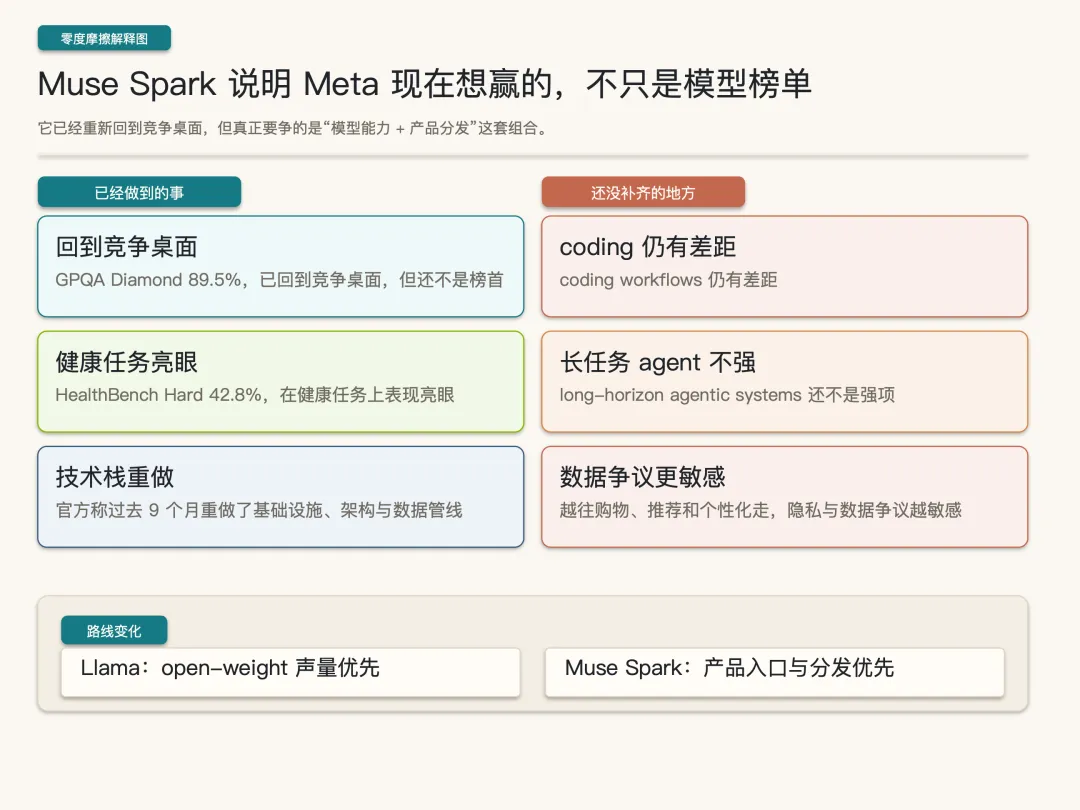Click the HealthBench Hard 42.8% description text
Viewport: 1080px width, 810px height.
(x=255, y=395)
